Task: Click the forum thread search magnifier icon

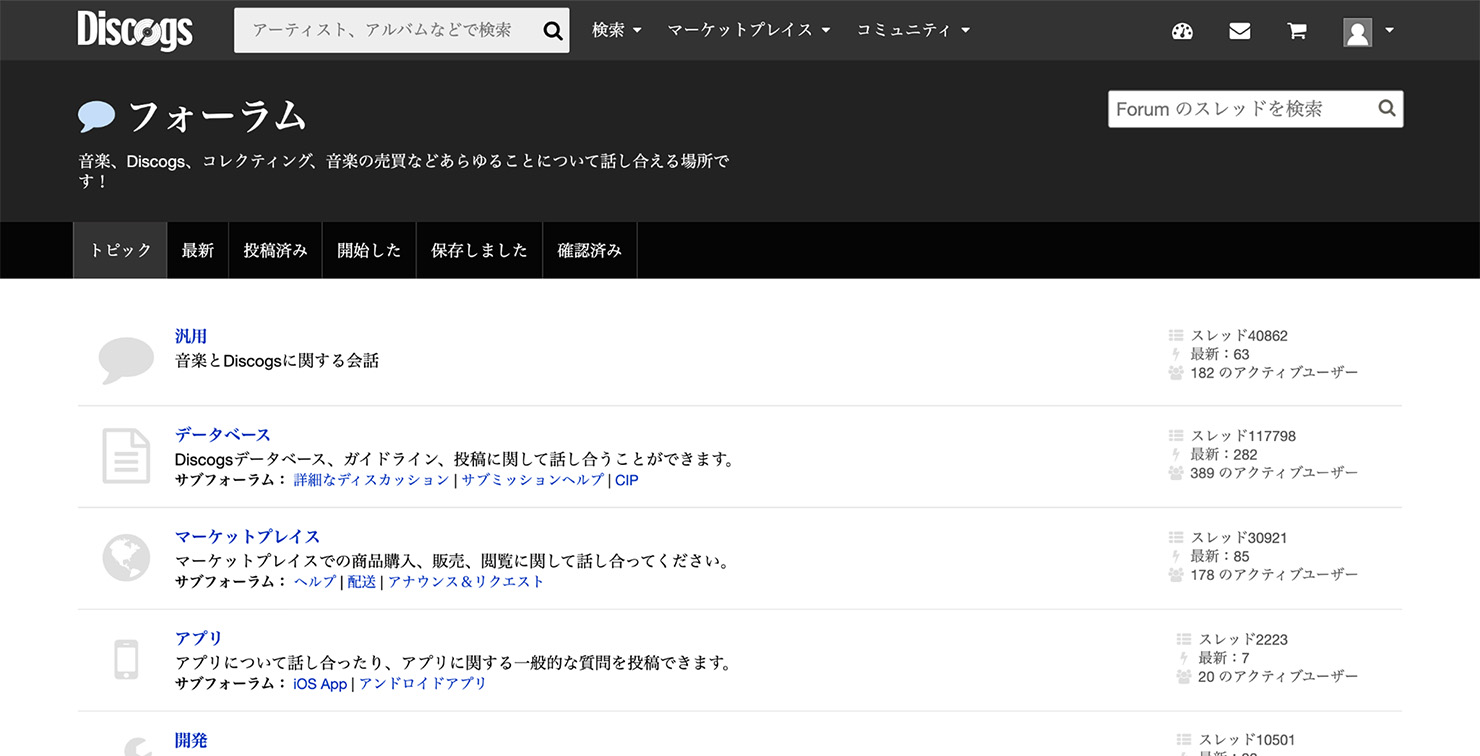Action: [1387, 108]
